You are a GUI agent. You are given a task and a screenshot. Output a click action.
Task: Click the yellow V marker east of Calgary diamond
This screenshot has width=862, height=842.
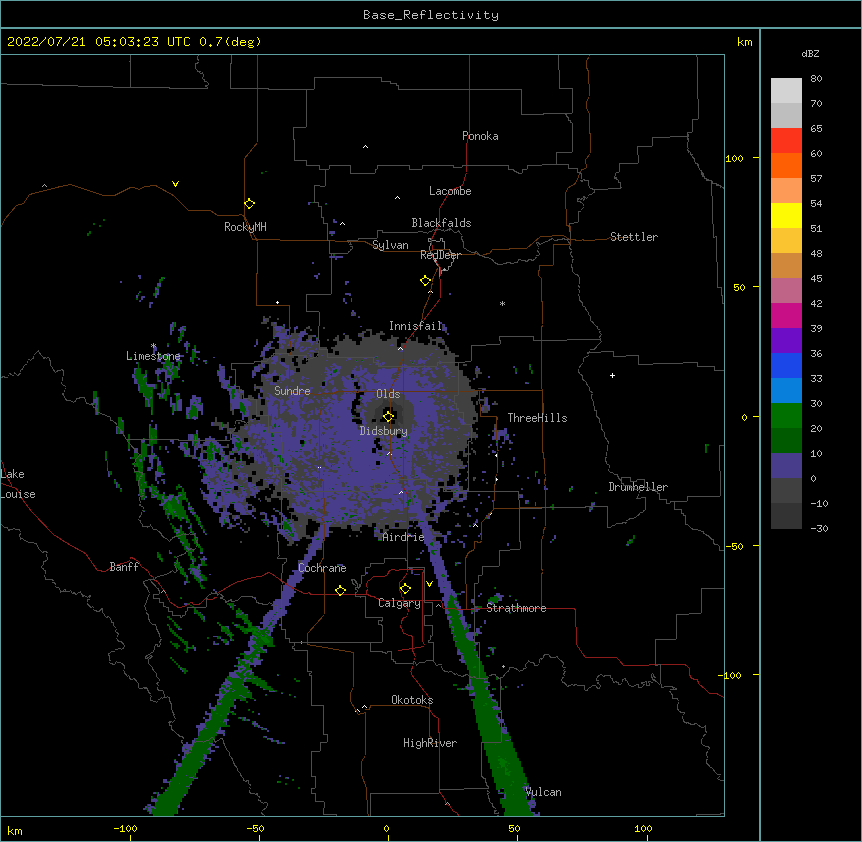click(429, 583)
